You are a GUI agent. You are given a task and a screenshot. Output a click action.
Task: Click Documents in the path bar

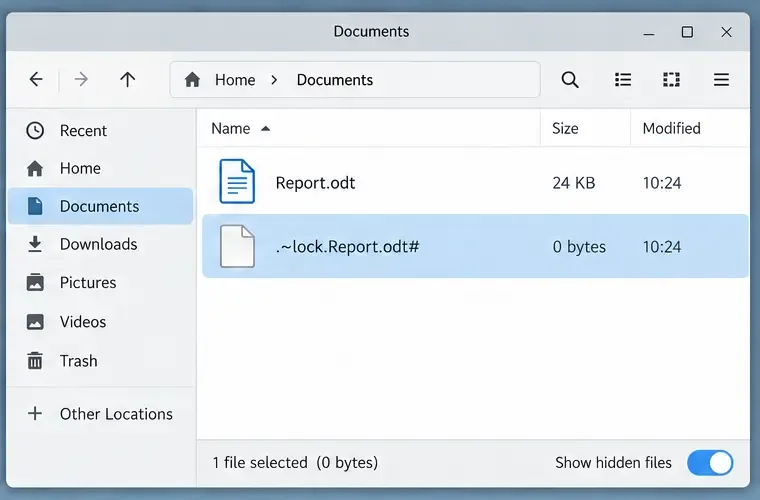[335, 80]
